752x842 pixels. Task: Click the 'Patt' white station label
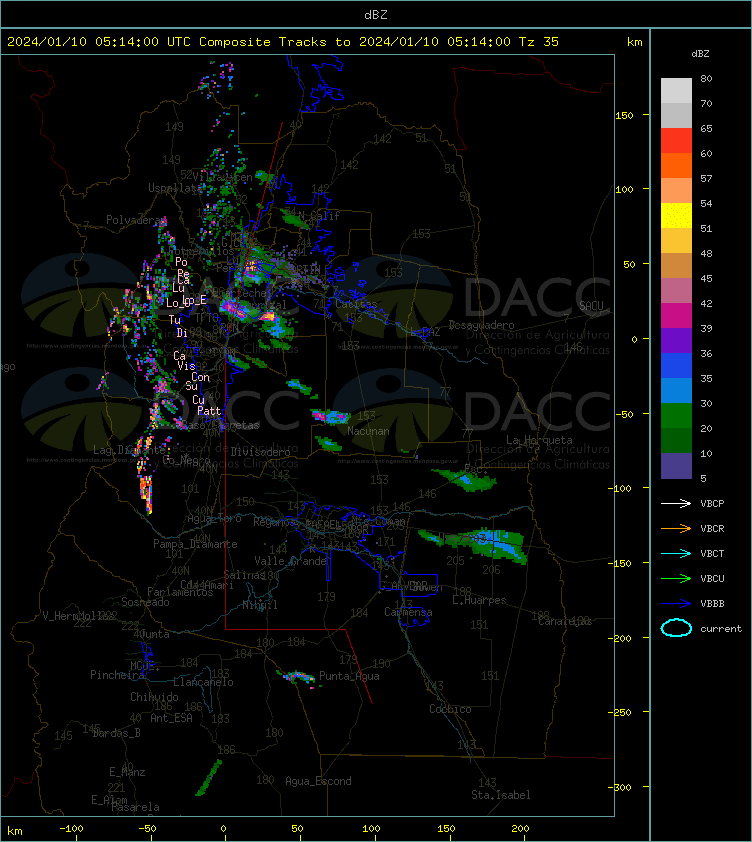point(209,411)
